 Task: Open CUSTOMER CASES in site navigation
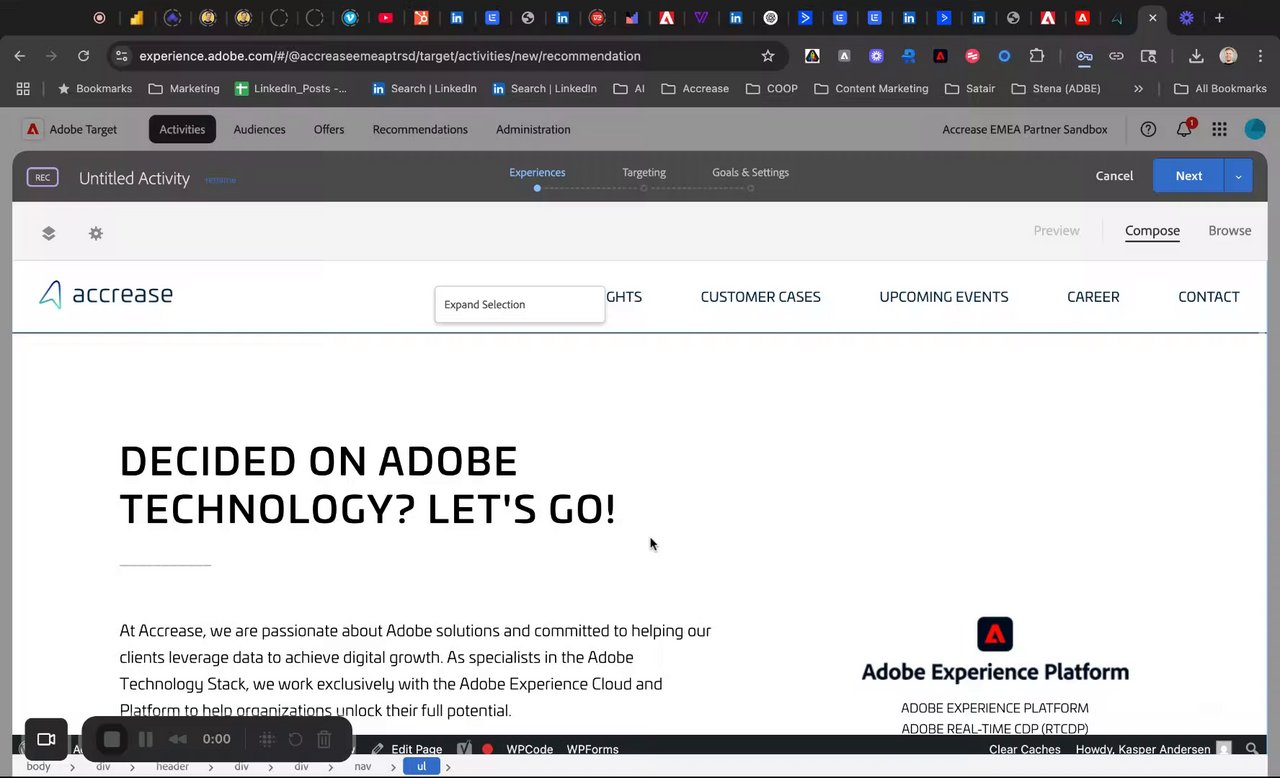tap(760, 296)
